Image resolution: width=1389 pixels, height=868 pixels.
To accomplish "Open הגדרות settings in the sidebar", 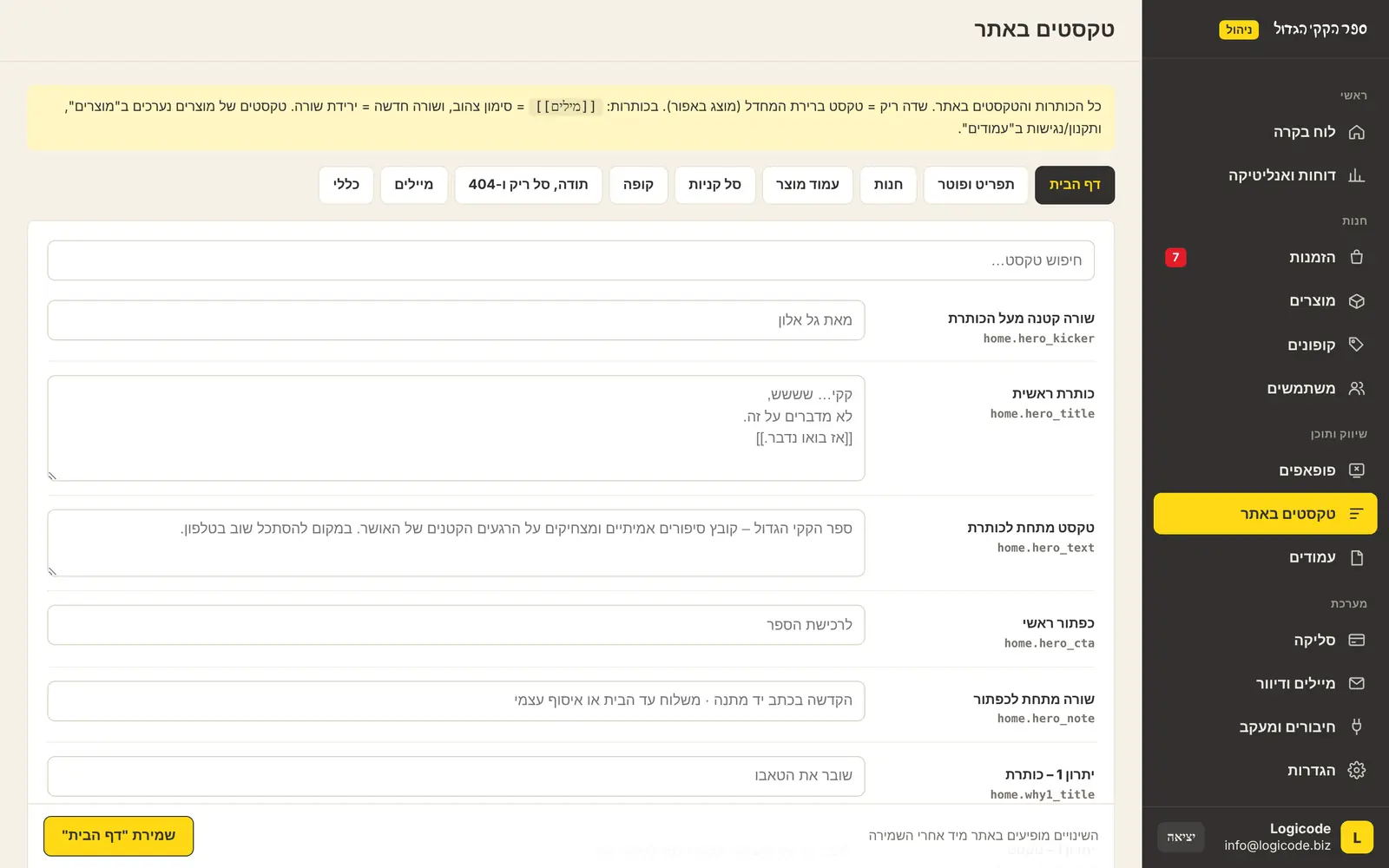I will coord(1266,770).
